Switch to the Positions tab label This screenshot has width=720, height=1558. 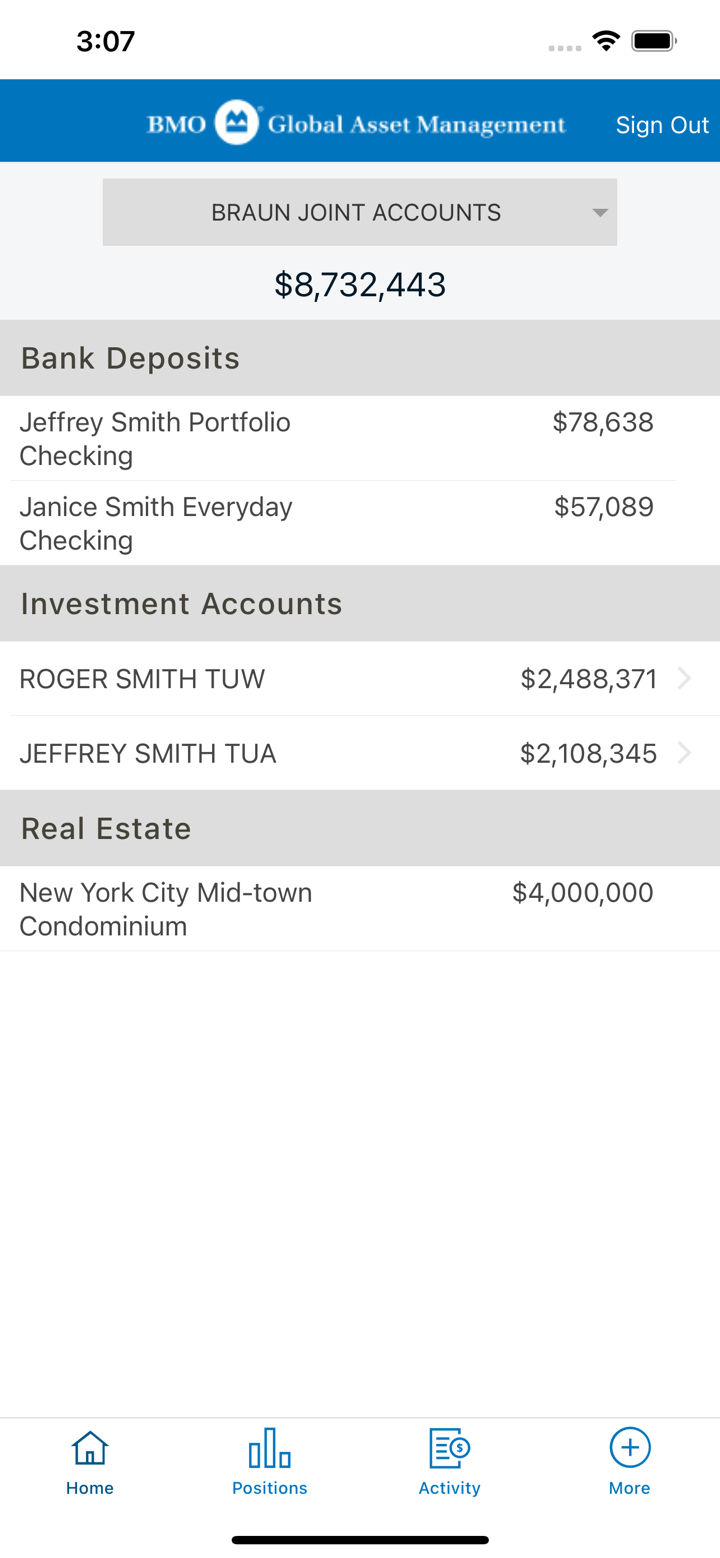pyautogui.click(x=269, y=1488)
